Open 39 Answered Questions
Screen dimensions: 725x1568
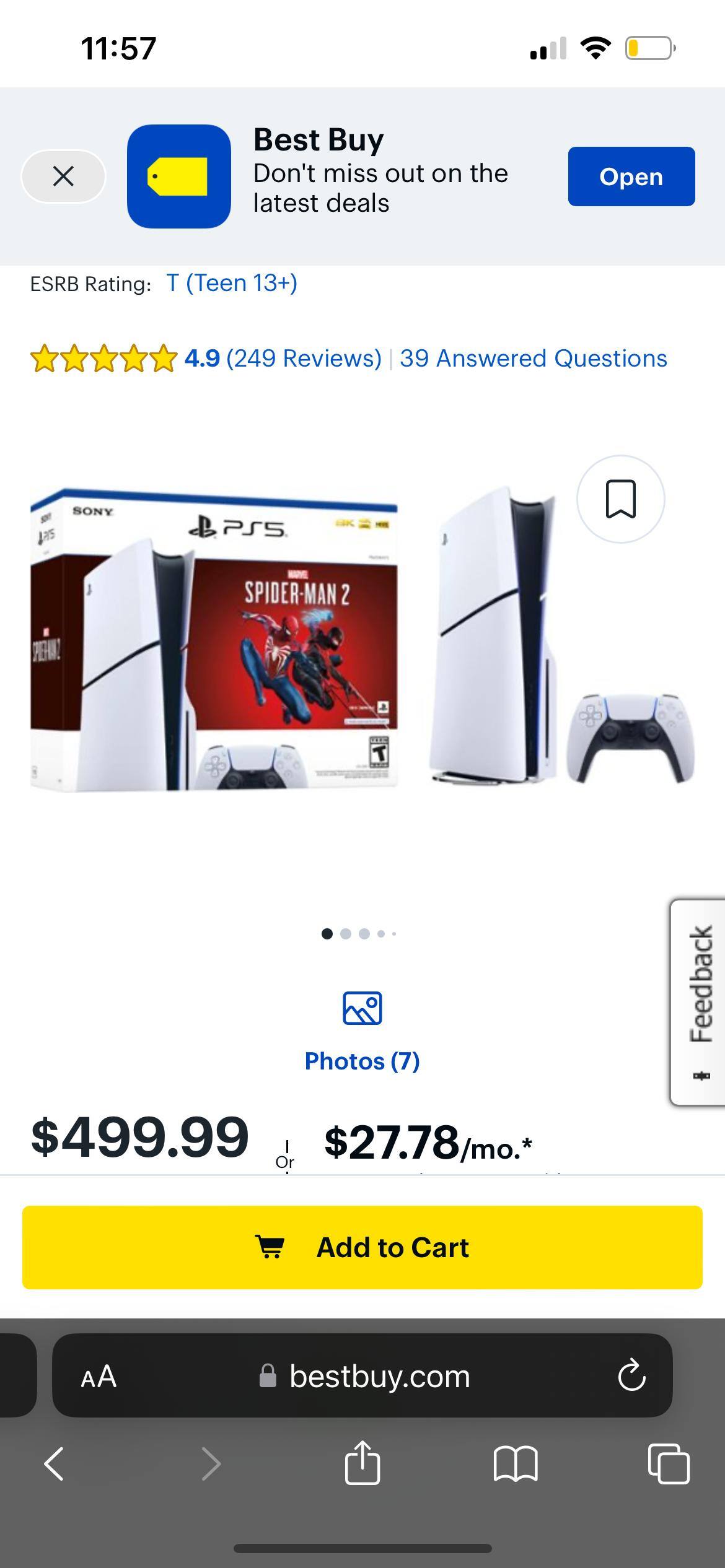534,359
